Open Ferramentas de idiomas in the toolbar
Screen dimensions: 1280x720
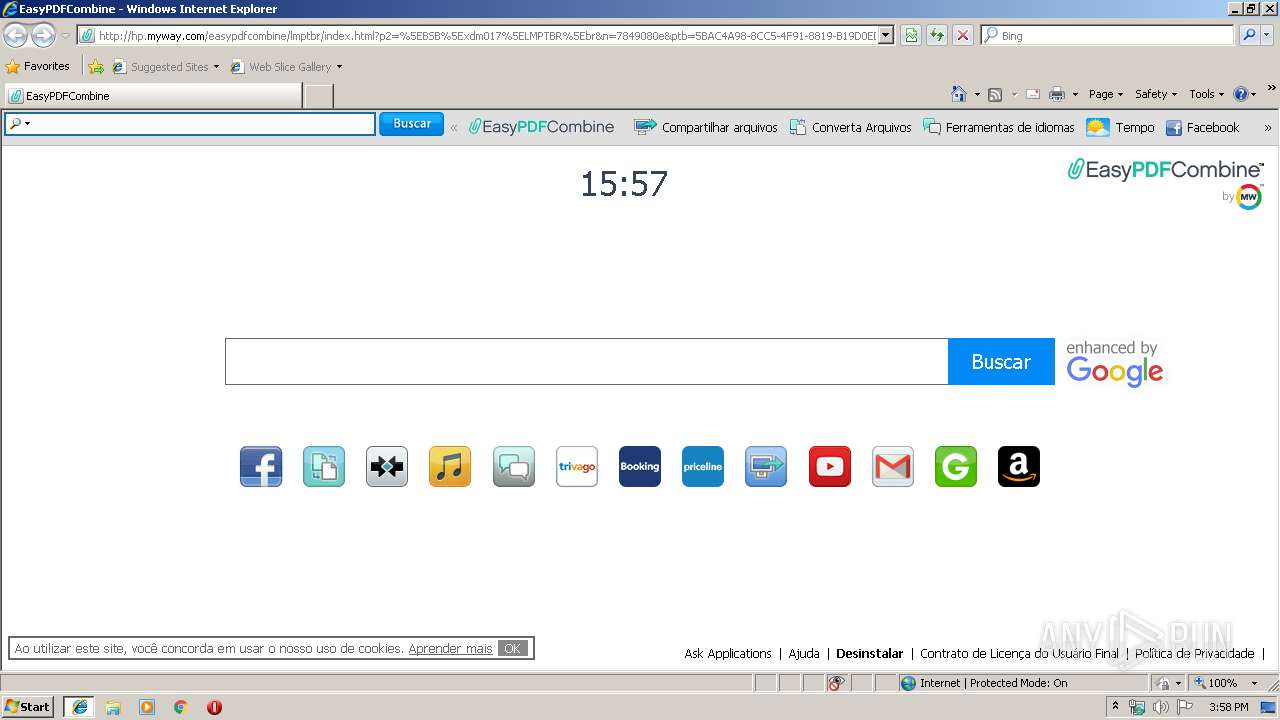(999, 127)
